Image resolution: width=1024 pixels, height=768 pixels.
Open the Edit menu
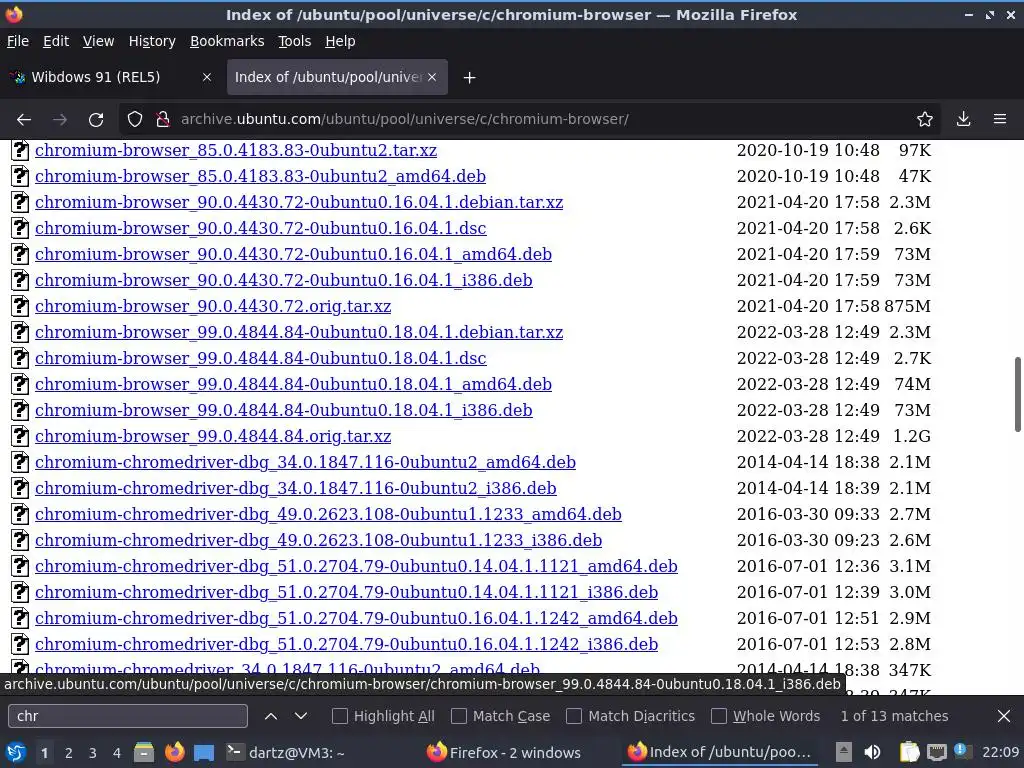tap(56, 41)
